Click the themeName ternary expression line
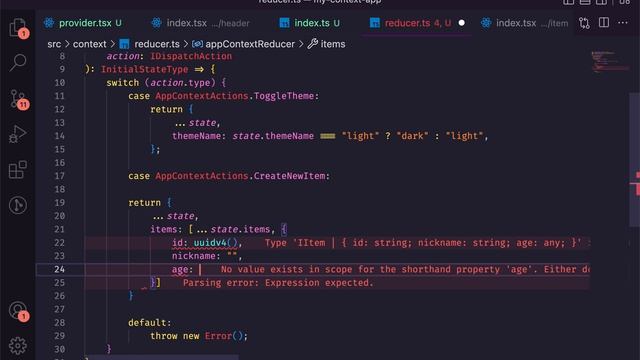The height and width of the screenshot is (360, 640). coord(330,136)
